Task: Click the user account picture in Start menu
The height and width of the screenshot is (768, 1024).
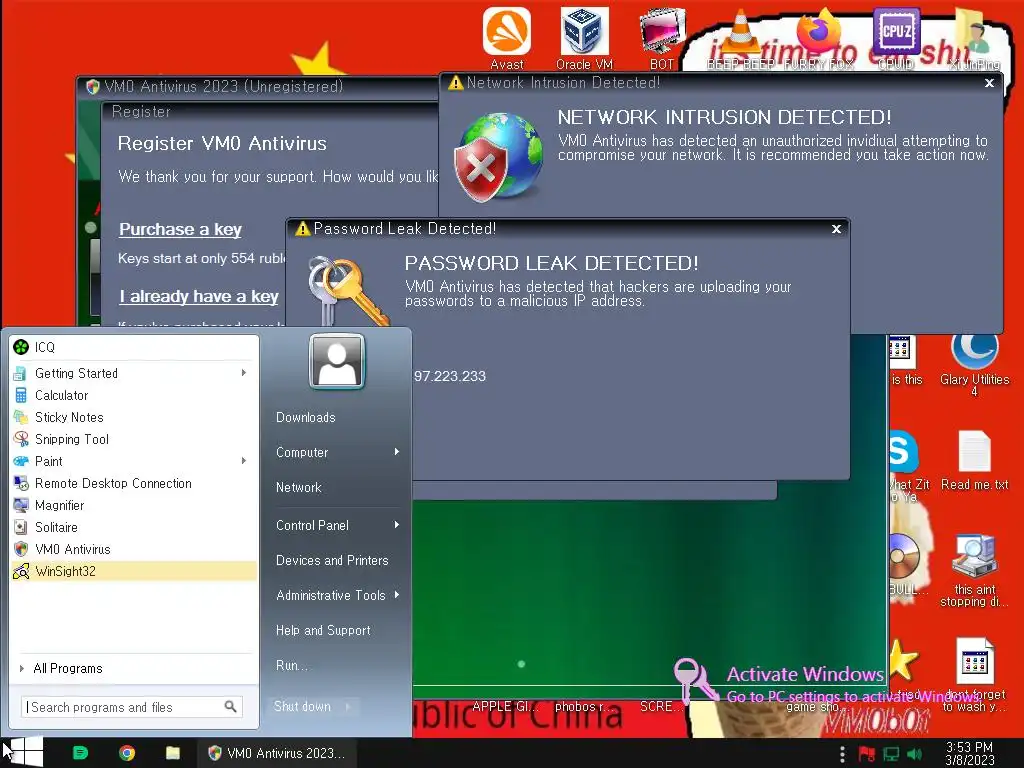Action: tap(337, 361)
